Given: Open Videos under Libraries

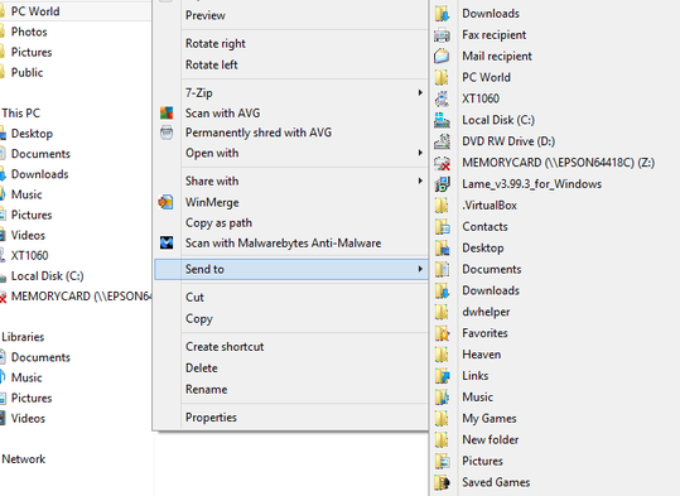Looking at the screenshot, I should [x=28, y=418].
